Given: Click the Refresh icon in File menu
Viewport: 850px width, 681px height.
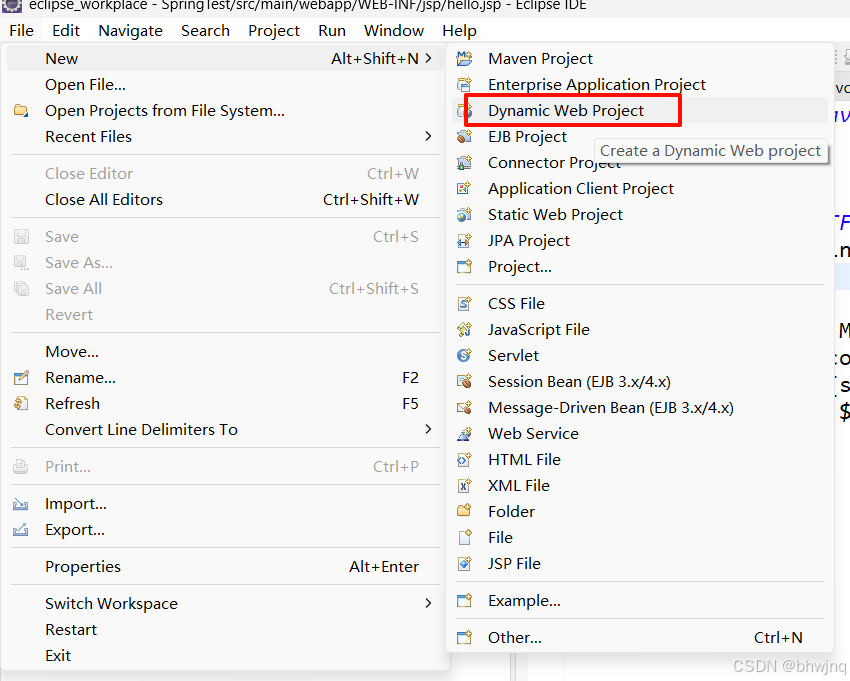Looking at the screenshot, I should [x=21, y=403].
